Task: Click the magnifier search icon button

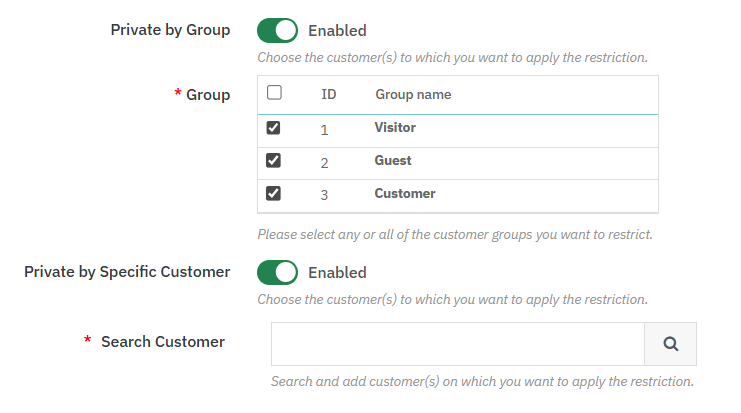Action: tap(670, 344)
